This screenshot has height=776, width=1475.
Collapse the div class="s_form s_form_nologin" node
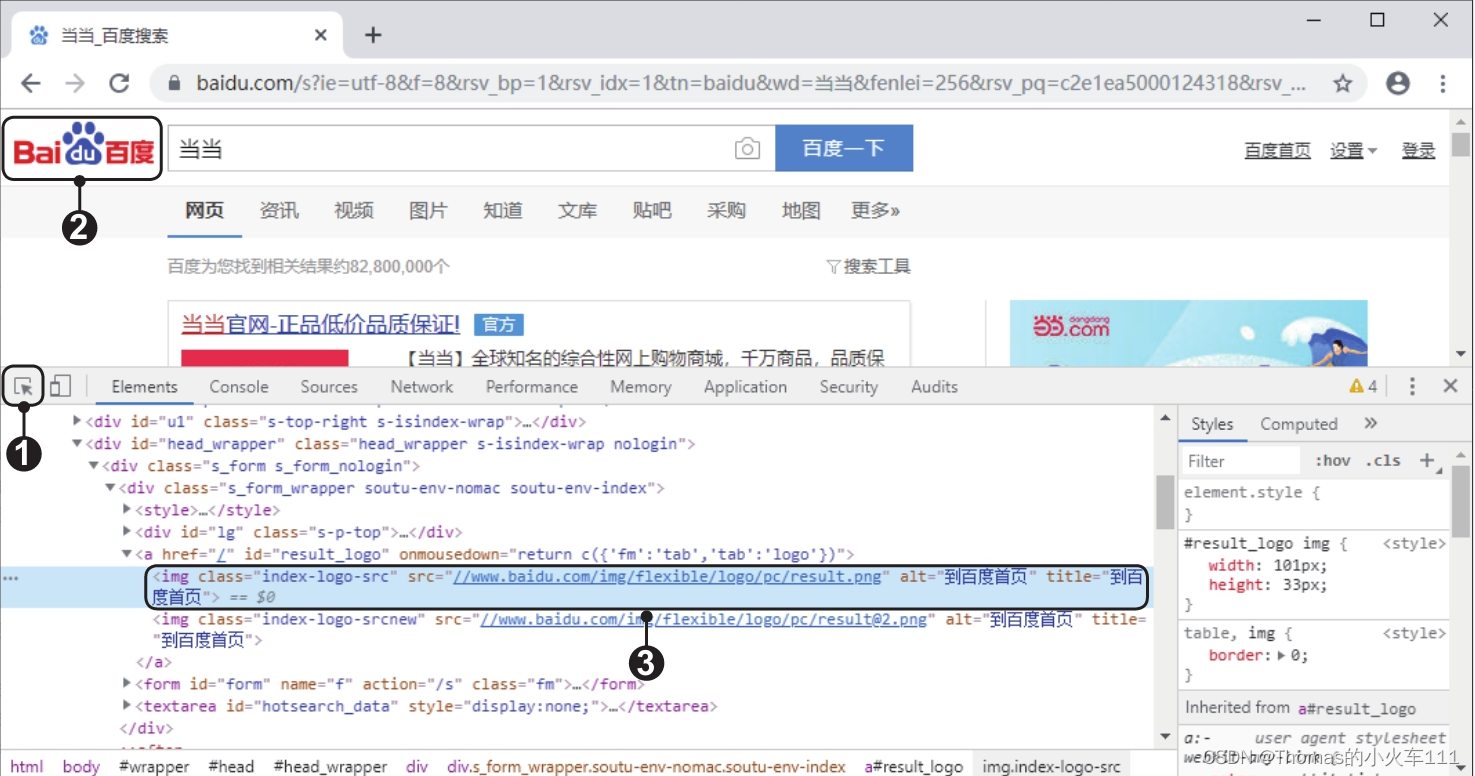94,466
